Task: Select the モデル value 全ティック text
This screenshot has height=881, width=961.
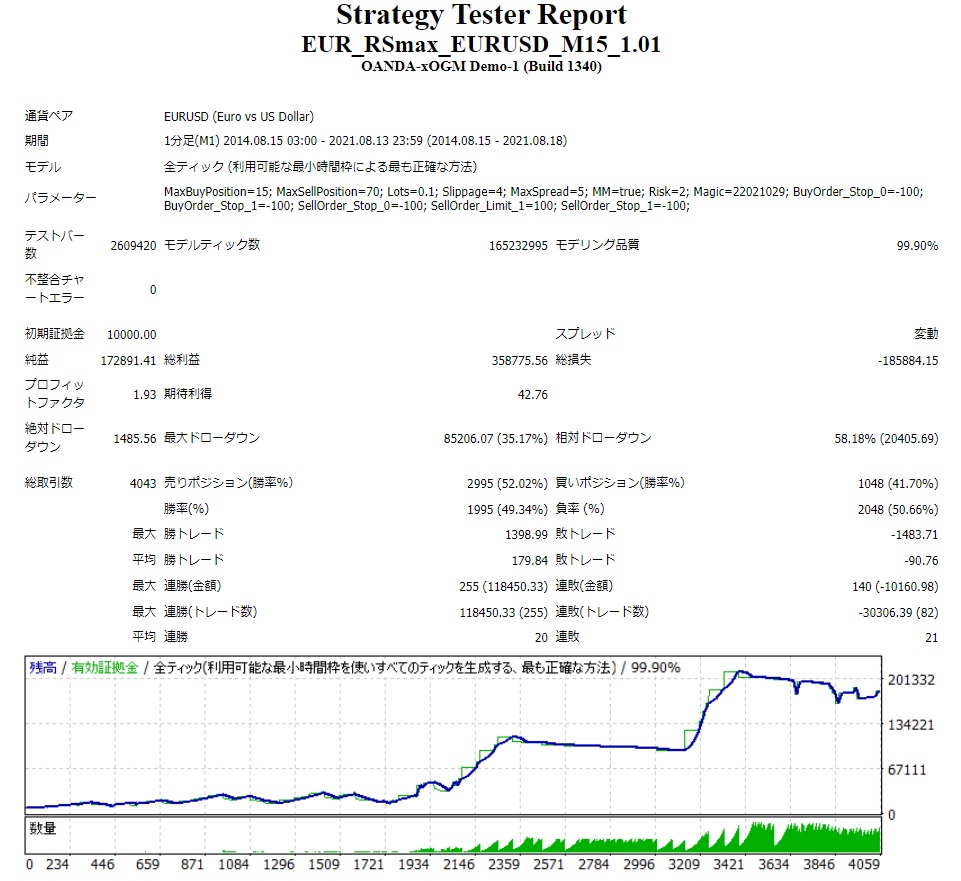Action: (320, 167)
